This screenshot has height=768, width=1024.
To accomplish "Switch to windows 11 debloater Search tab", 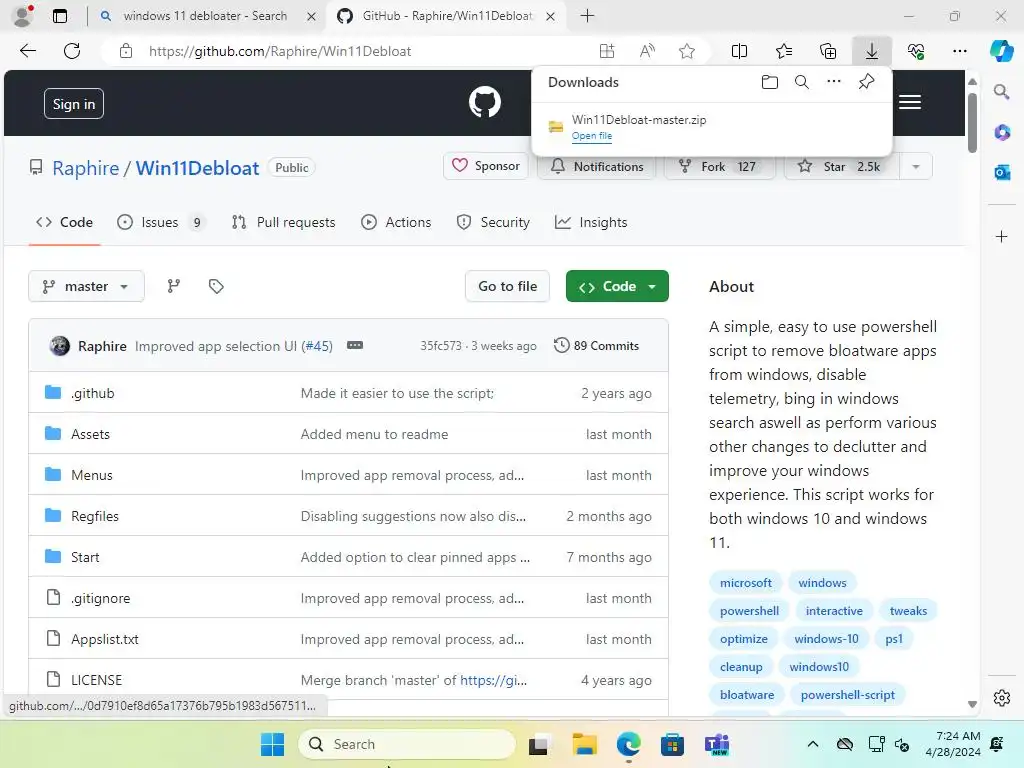I will click(204, 16).
